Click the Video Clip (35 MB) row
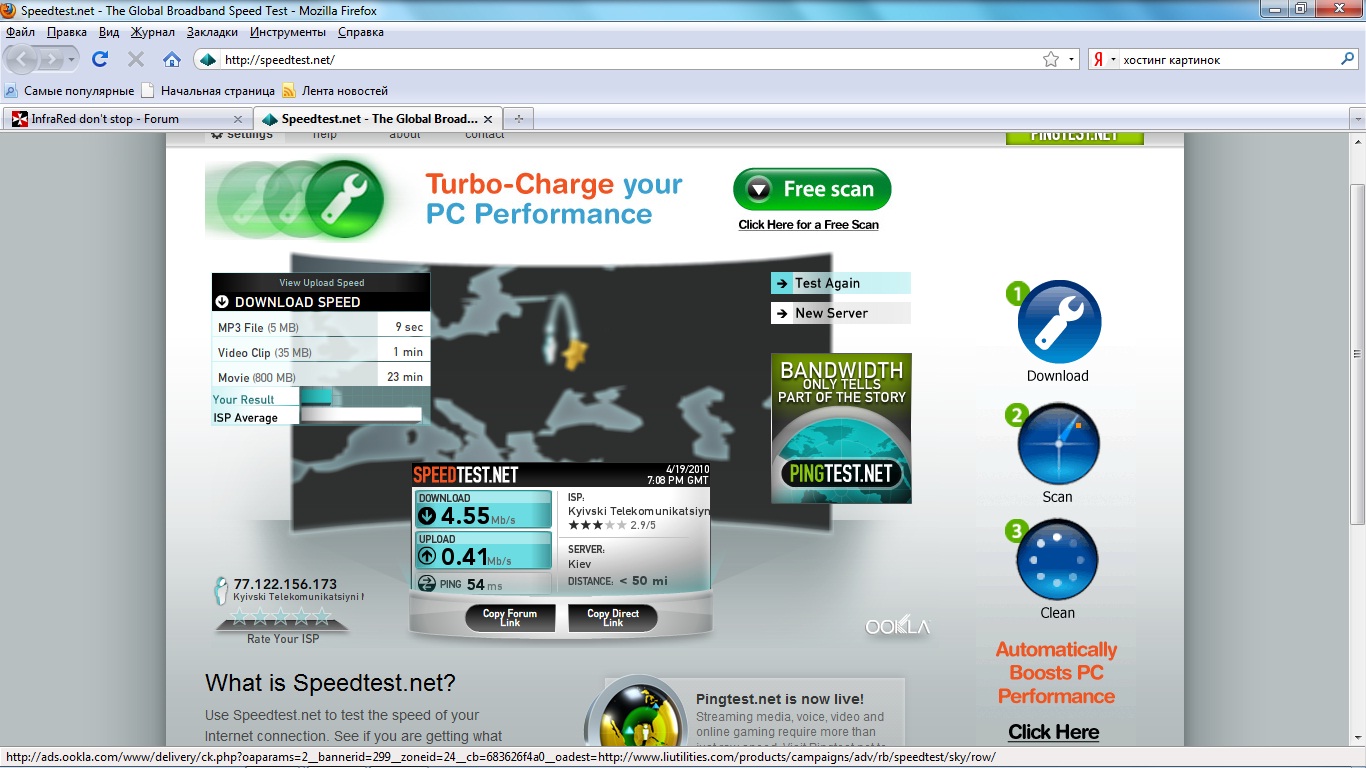Viewport: 1366px width, 768px height. click(x=321, y=352)
